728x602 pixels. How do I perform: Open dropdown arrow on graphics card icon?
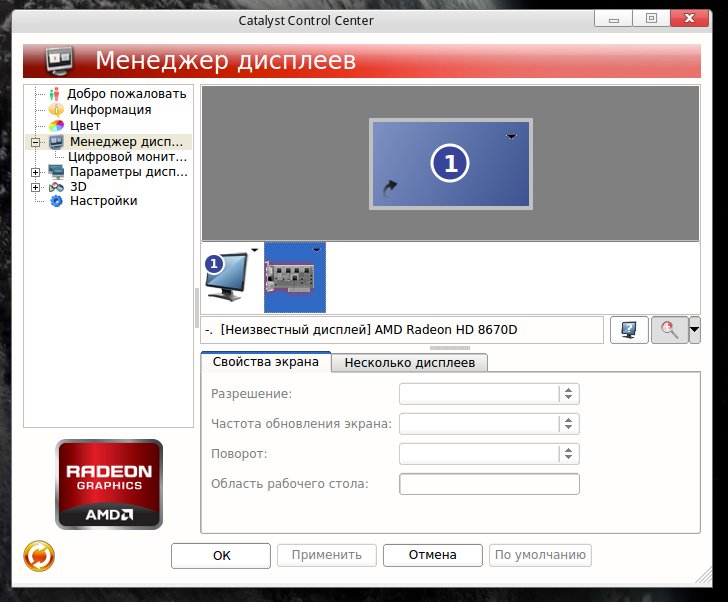pyautogui.click(x=317, y=250)
